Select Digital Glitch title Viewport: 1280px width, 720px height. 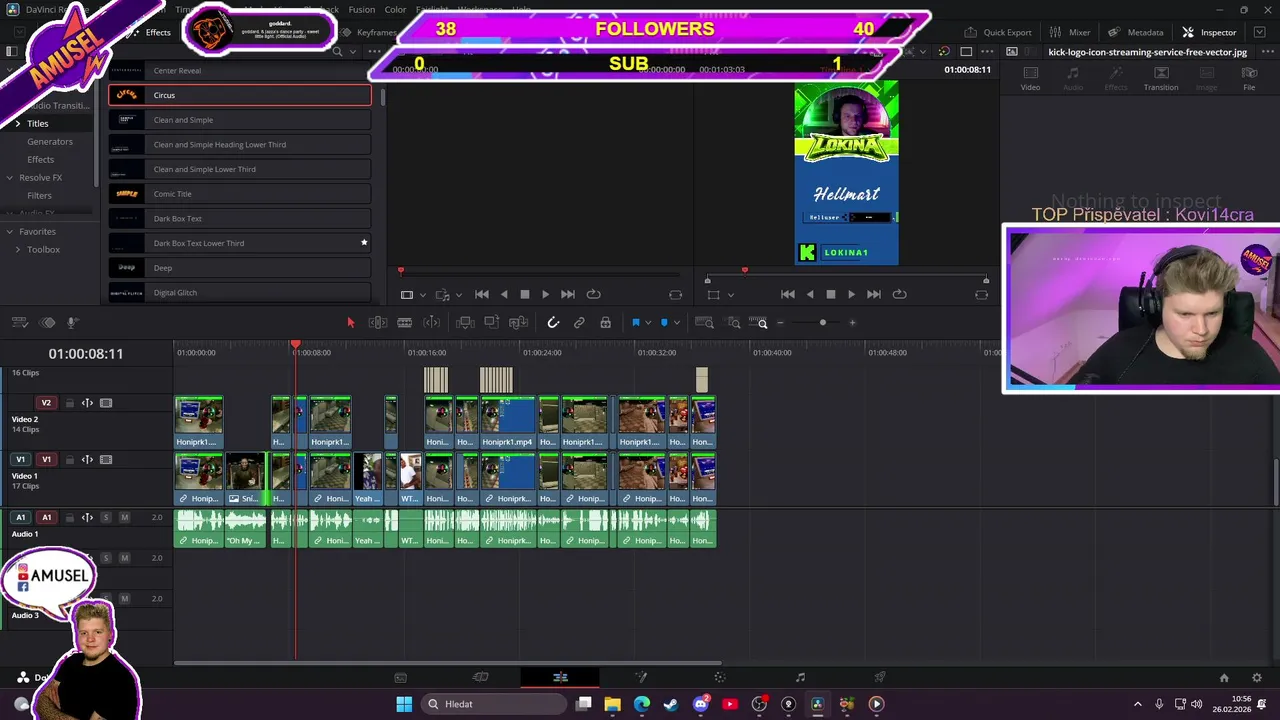click(x=240, y=292)
